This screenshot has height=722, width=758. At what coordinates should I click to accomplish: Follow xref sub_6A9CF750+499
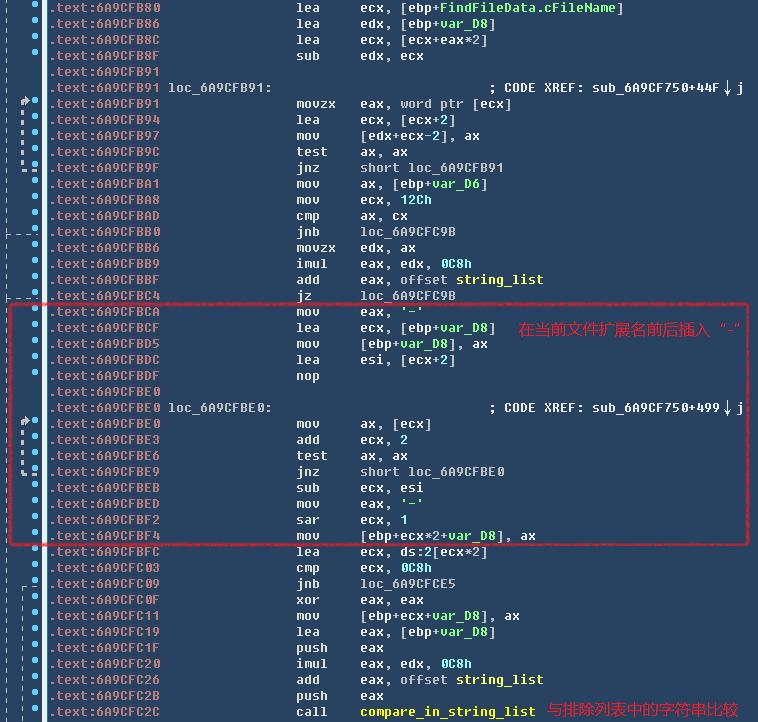(x=655, y=408)
